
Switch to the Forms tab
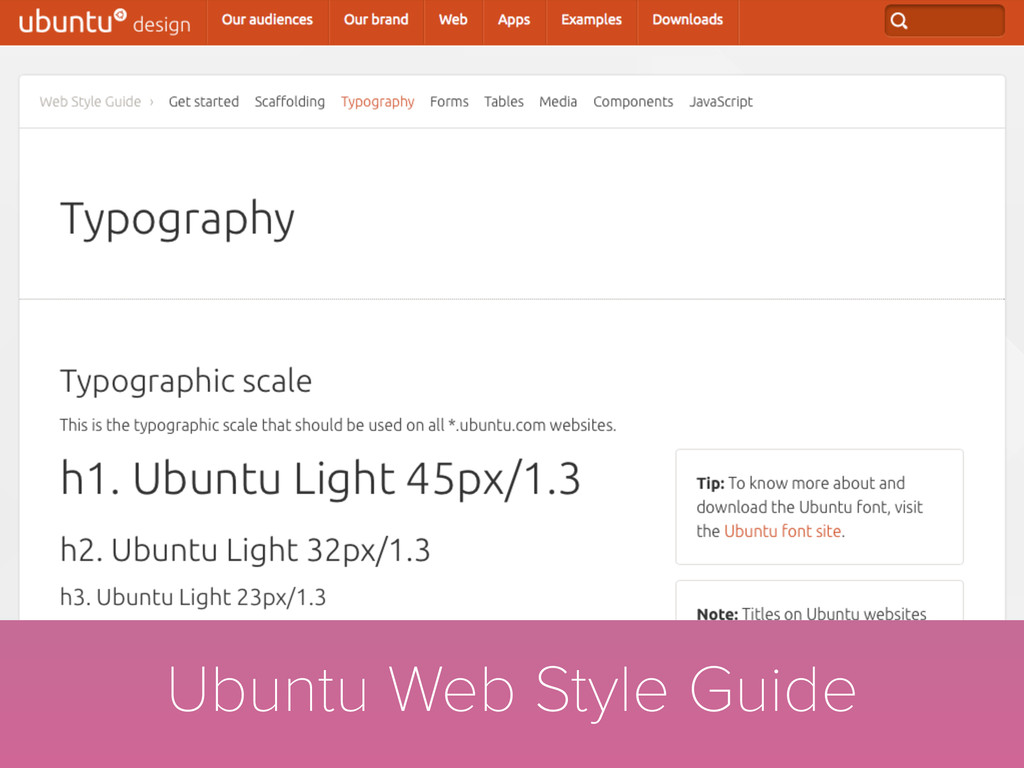pos(449,102)
